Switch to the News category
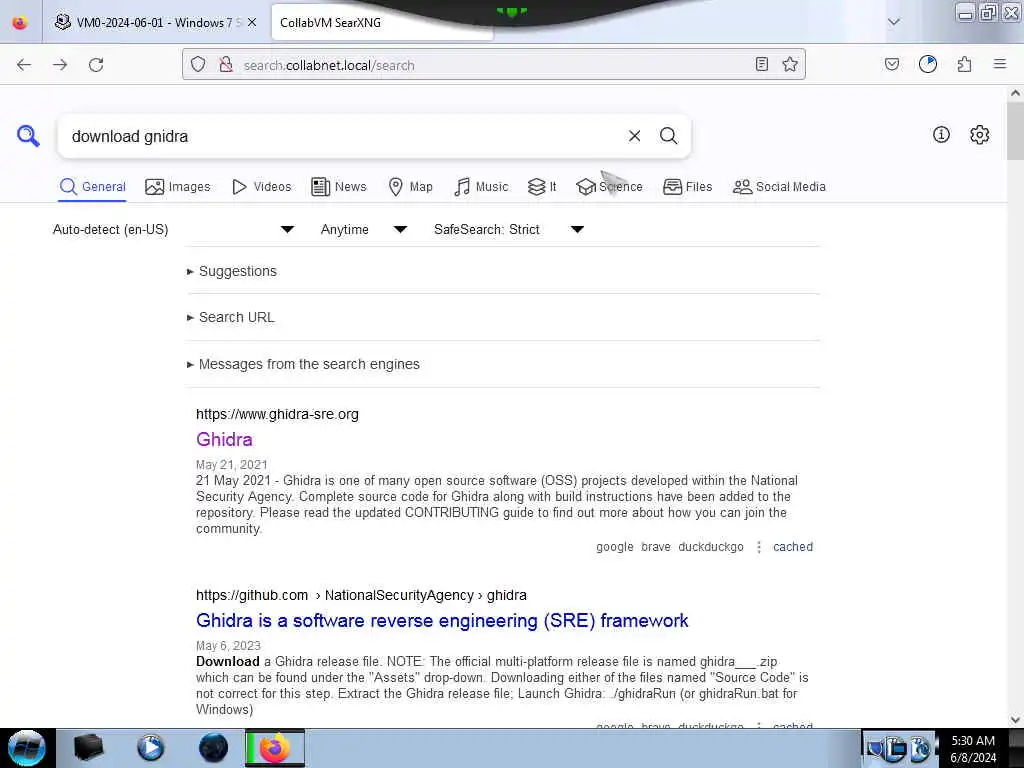The width and height of the screenshot is (1024, 768). tap(338, 187)
